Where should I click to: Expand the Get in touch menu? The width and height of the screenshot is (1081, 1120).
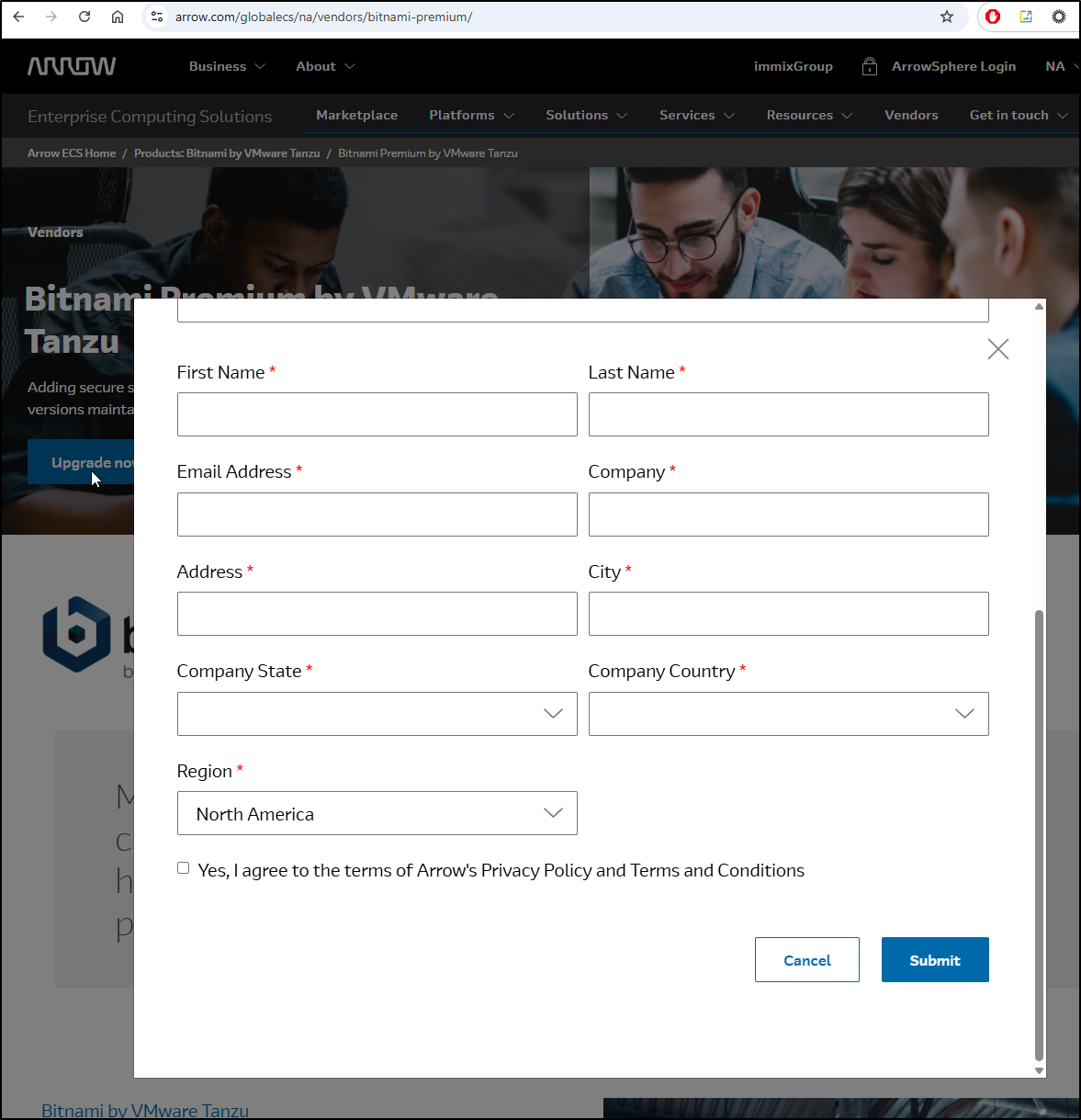(x=1019, y=115)
